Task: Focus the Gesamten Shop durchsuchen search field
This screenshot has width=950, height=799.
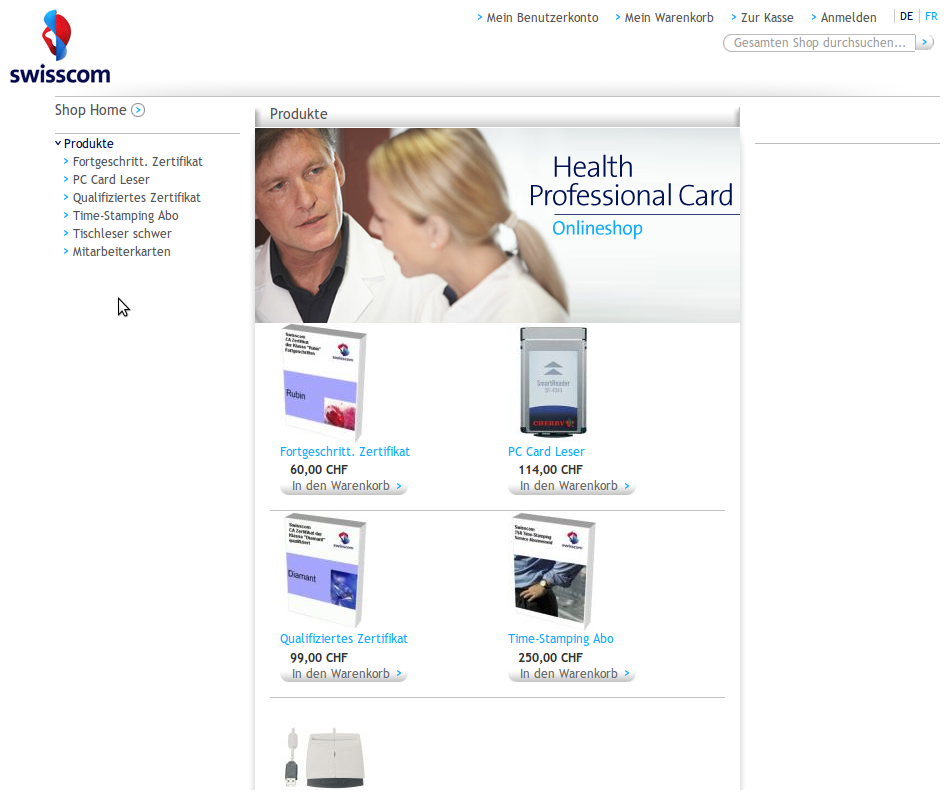Action: pos(819,42)
